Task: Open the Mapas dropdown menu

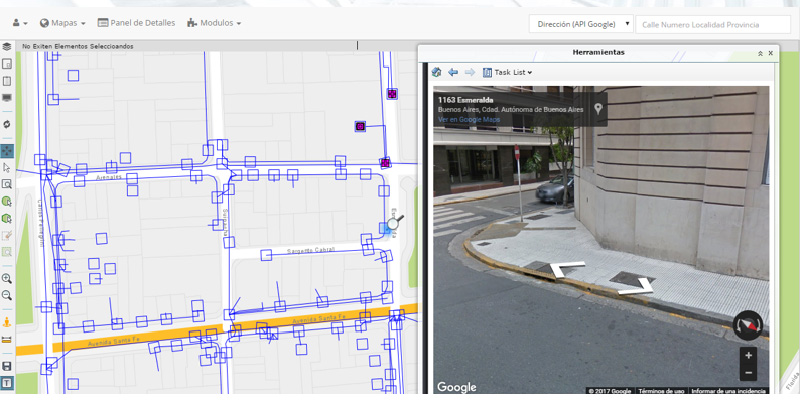Action: [62, 23]
